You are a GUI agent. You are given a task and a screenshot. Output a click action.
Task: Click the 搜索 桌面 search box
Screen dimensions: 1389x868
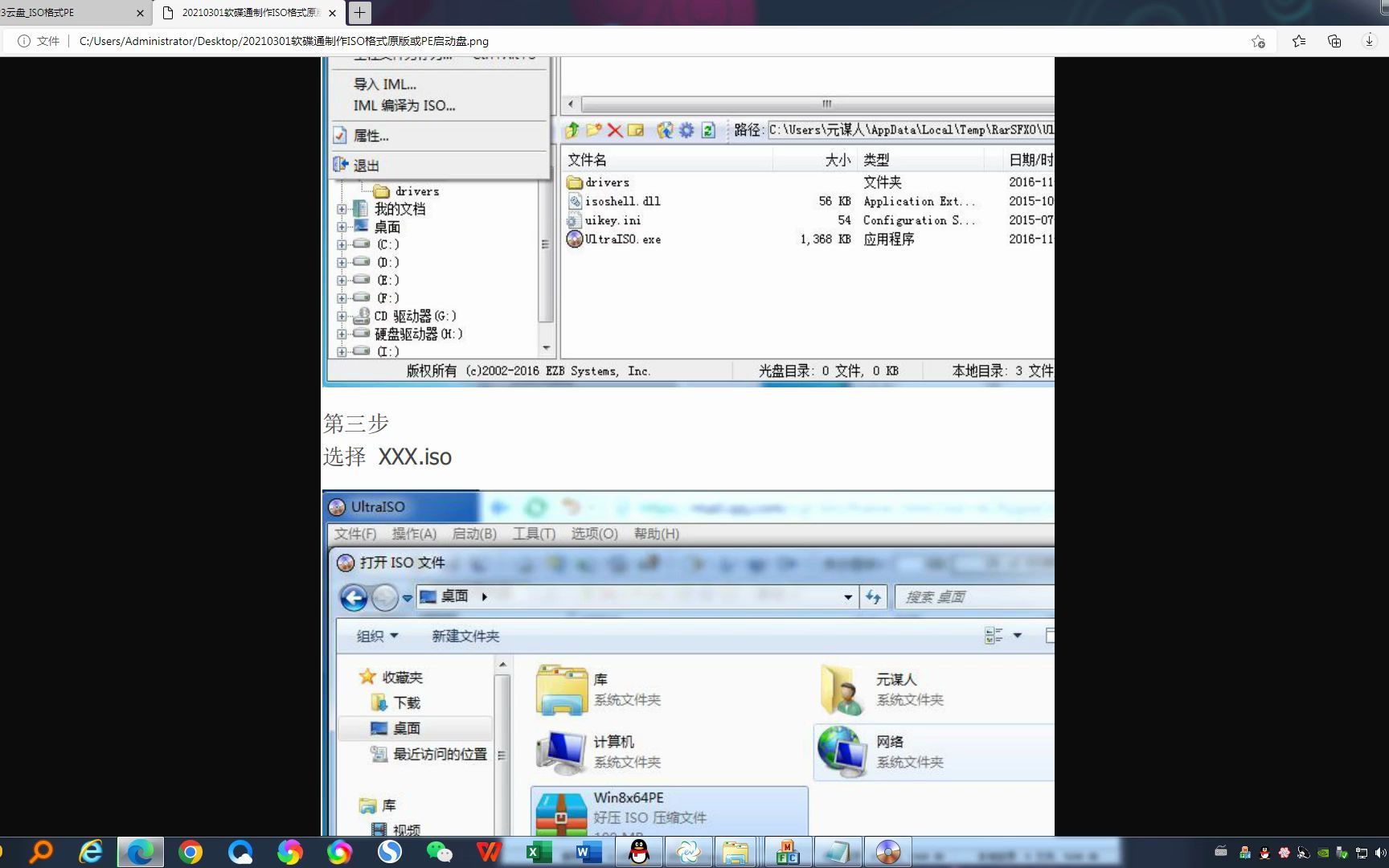click(x=974, y=596)
